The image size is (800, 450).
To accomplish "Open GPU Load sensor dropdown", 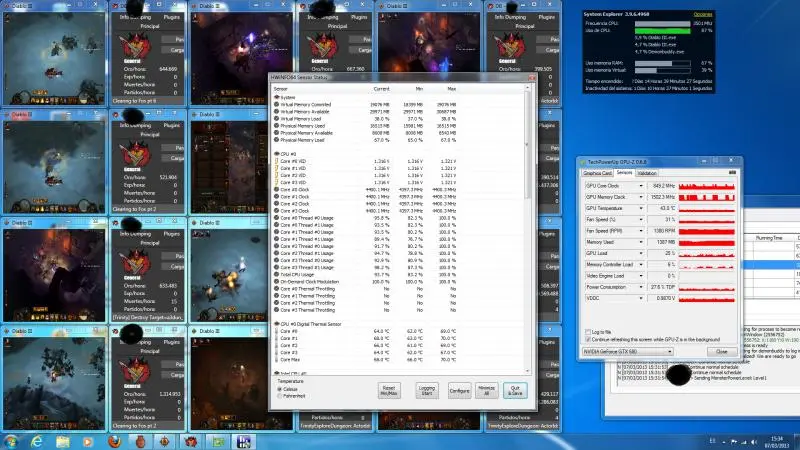I will click(641, 253).
